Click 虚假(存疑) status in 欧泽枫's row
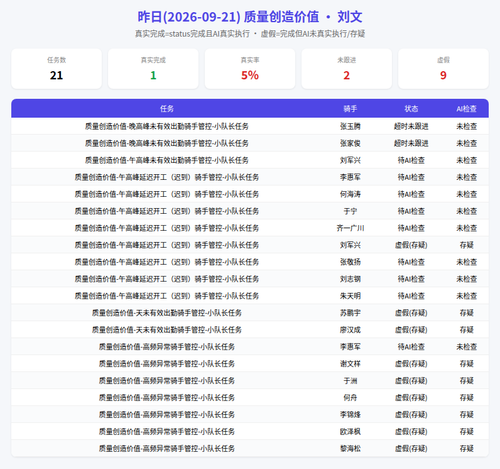 (411, 432)
